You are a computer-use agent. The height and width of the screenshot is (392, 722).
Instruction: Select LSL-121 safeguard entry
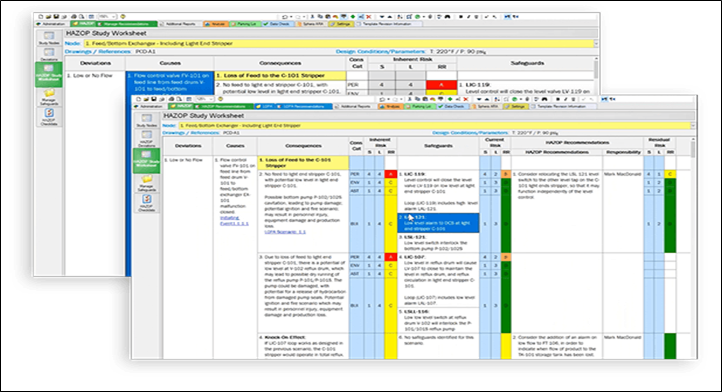437,242
